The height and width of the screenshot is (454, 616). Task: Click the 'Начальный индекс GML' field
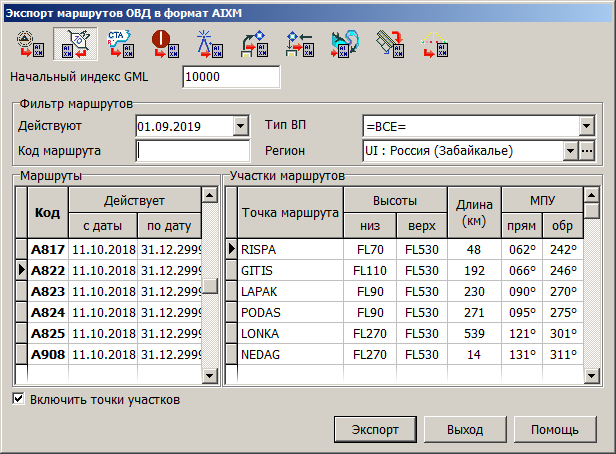(x=231, y=77)
